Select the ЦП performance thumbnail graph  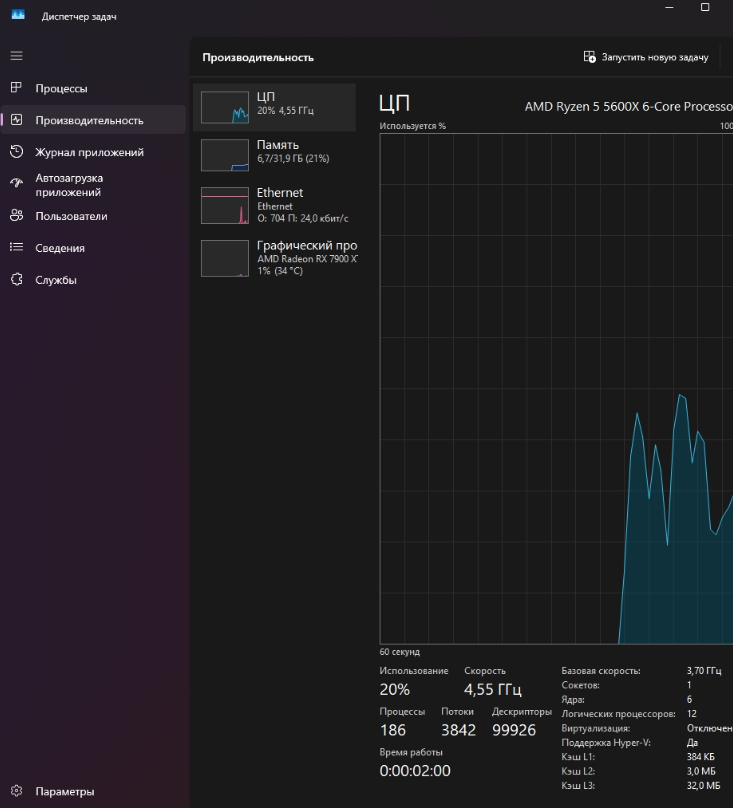pos(225,107)
